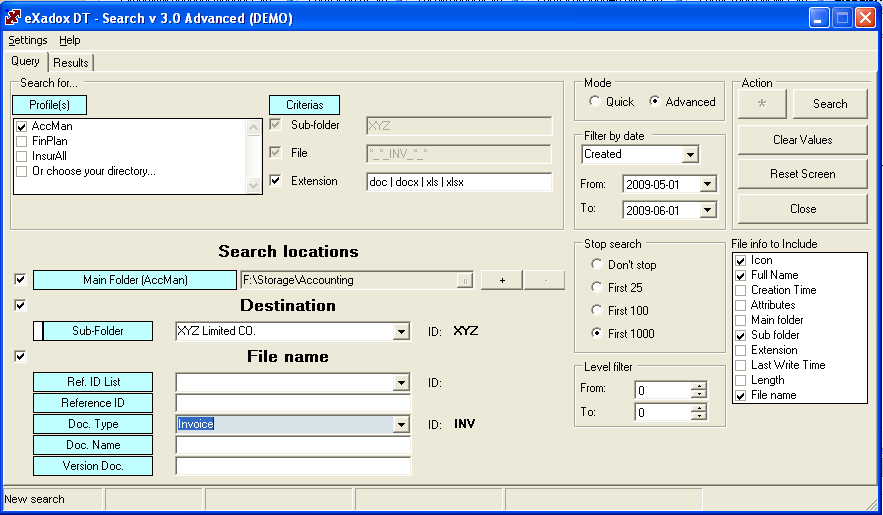This screenshot has width=883, height=515.
Task: Click the eXadox app icon in the title bar
Action: (x=14, y=17)
